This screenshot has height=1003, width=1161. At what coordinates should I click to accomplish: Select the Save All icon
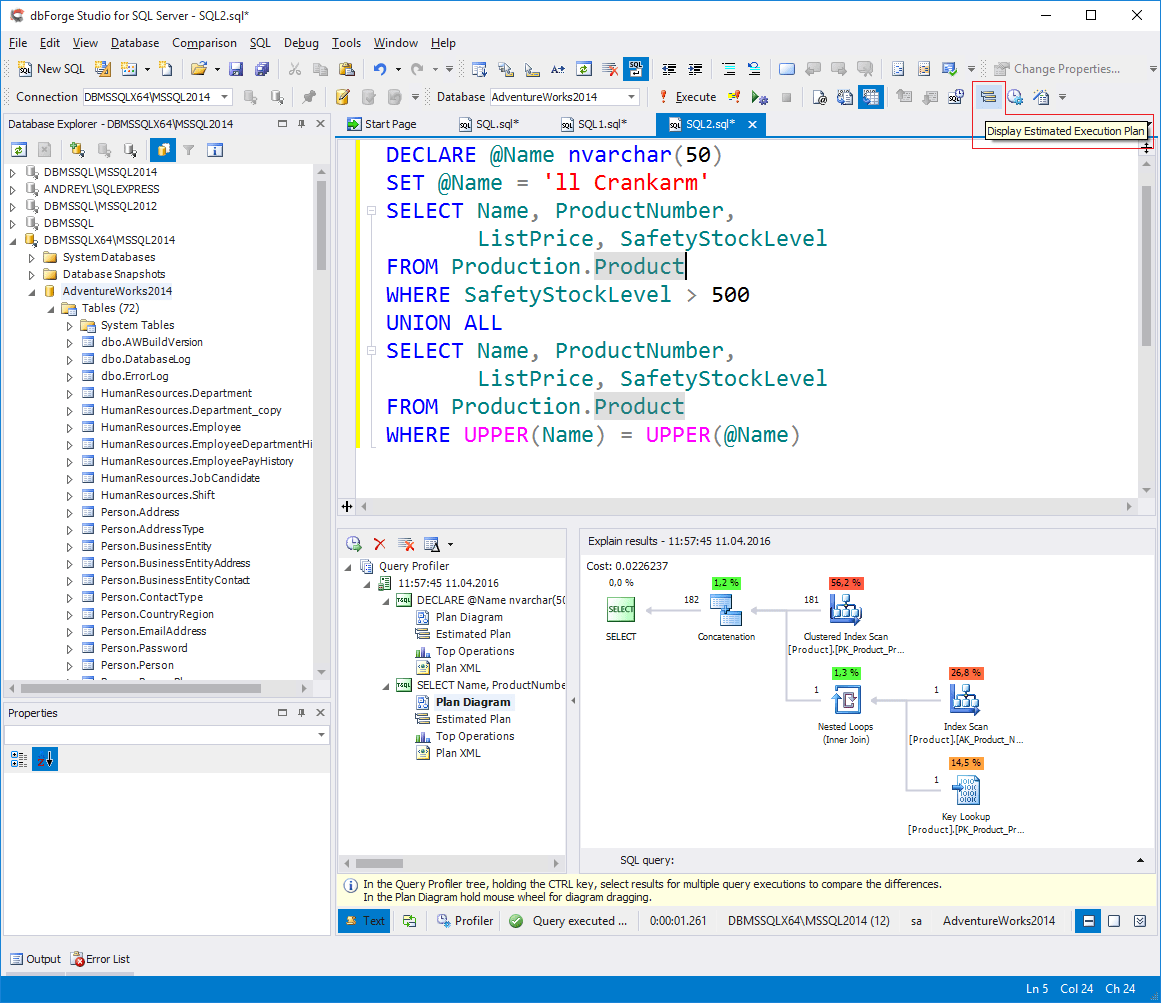(x=262, y=69)
